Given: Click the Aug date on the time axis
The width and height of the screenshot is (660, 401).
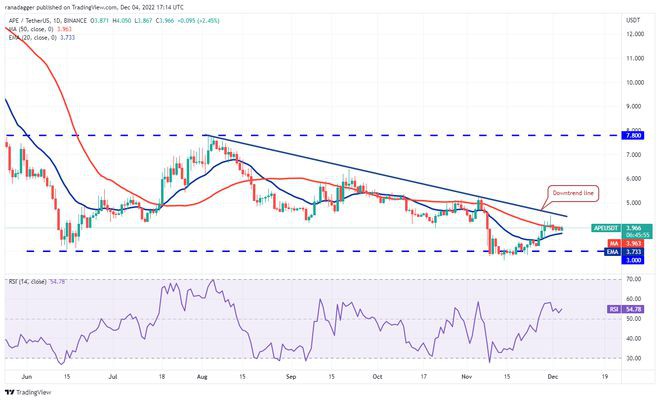Looking at the screenshot, I should pyautogui.click(x=203, y=377).
